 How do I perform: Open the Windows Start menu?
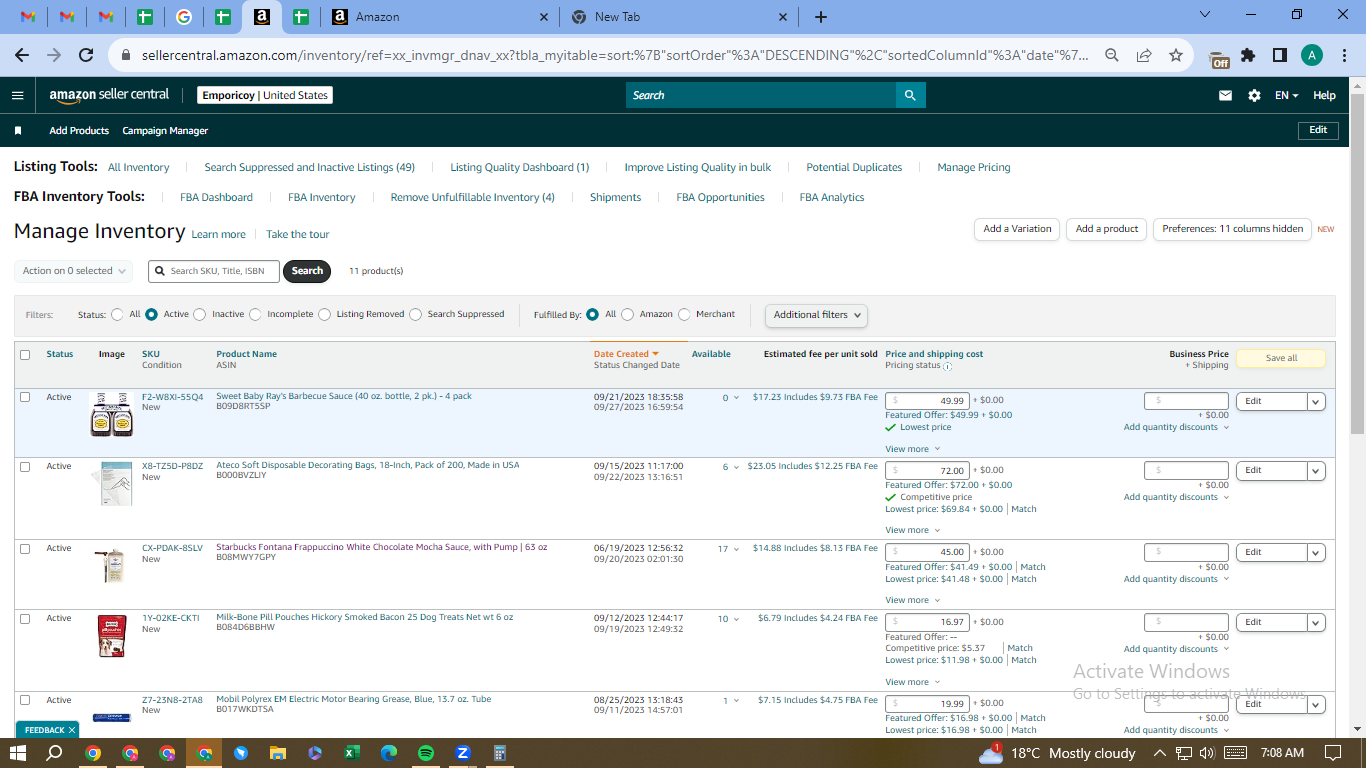point(19,753)
